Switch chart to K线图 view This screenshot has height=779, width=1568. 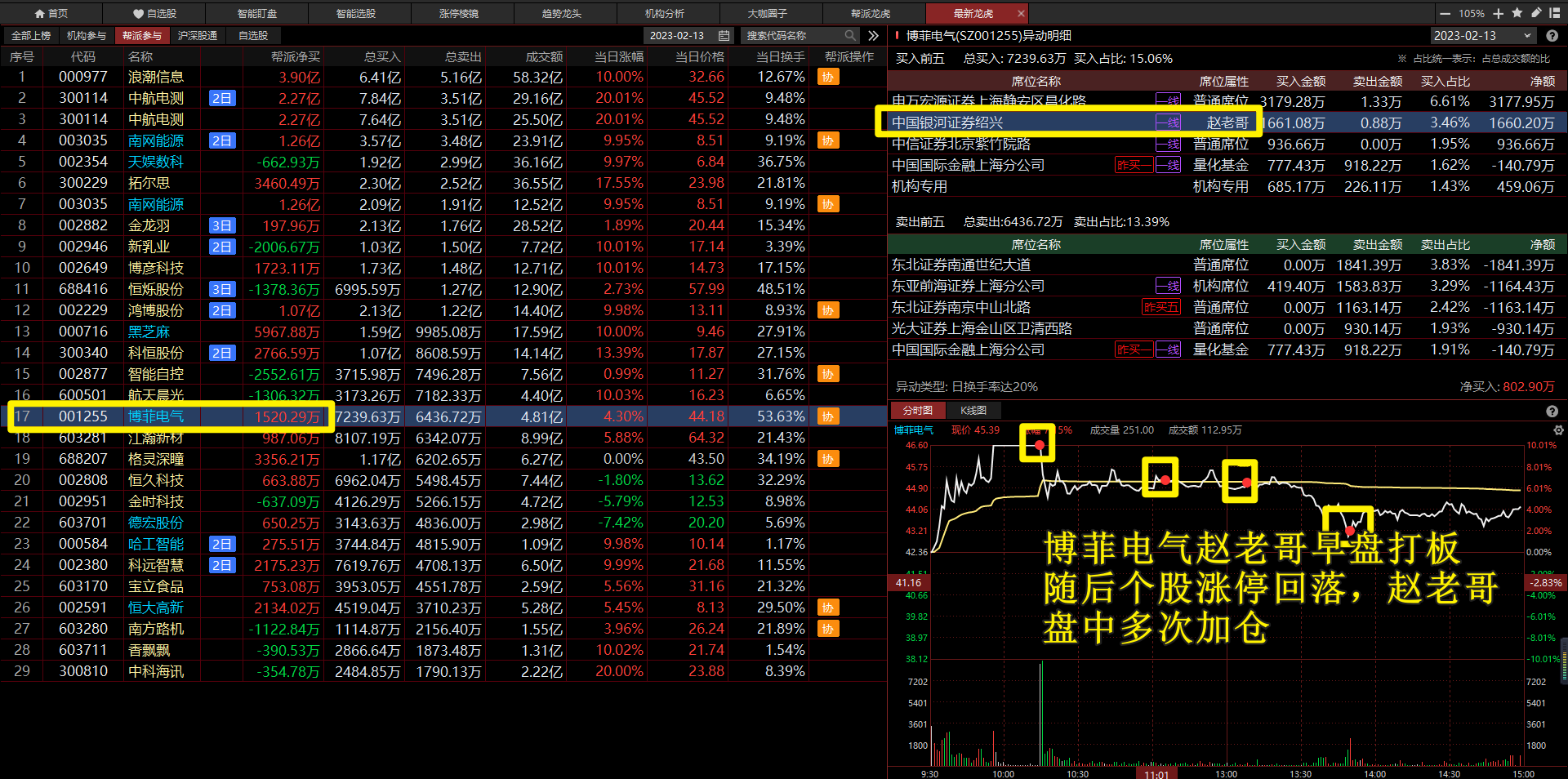point(973,411)
